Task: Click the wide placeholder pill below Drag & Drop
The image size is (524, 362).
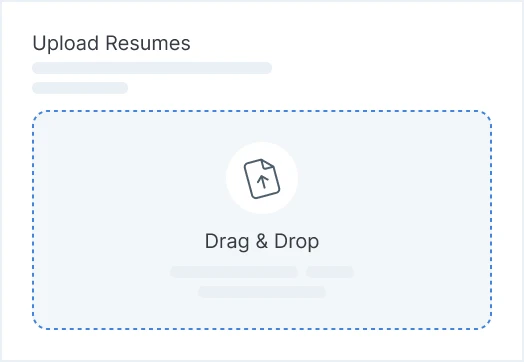Action: click(x=234, y=272)
